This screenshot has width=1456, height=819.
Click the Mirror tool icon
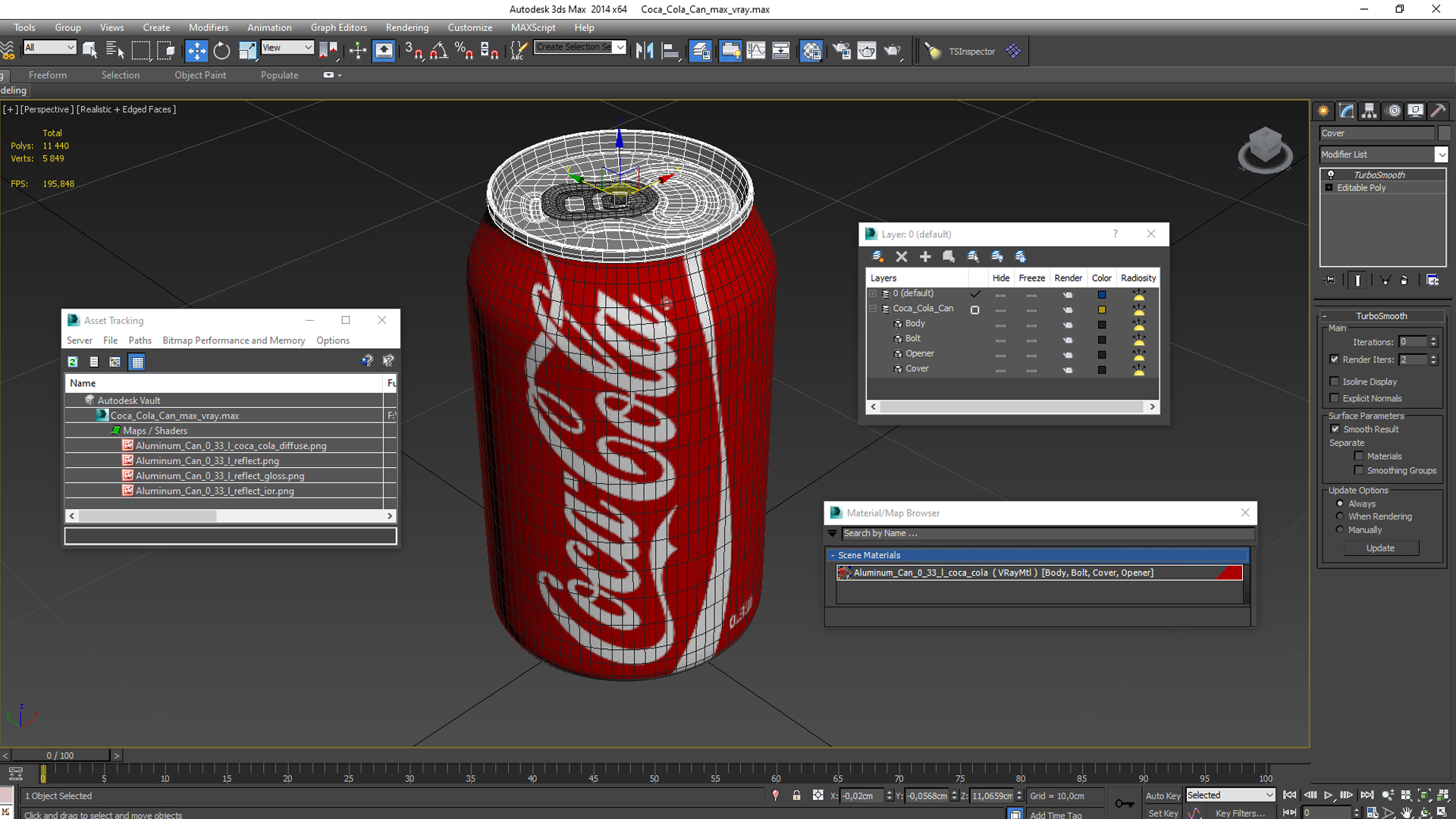click(645, 51)
